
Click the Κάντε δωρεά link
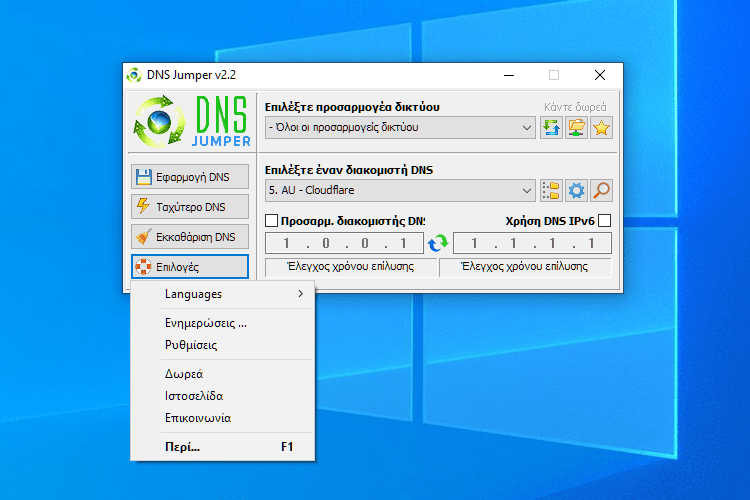(x=575, y=107)
